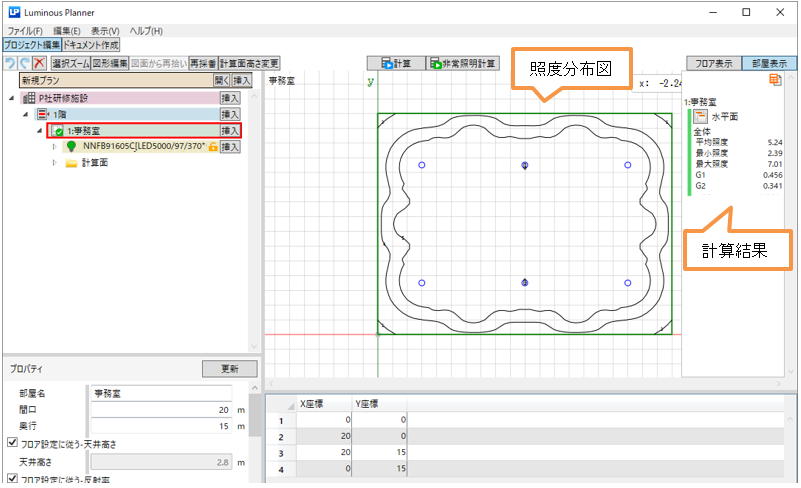Screen dimensions: 801x488
Task: Click the properties panel vertical scrollbar
Action: (254, 420)
